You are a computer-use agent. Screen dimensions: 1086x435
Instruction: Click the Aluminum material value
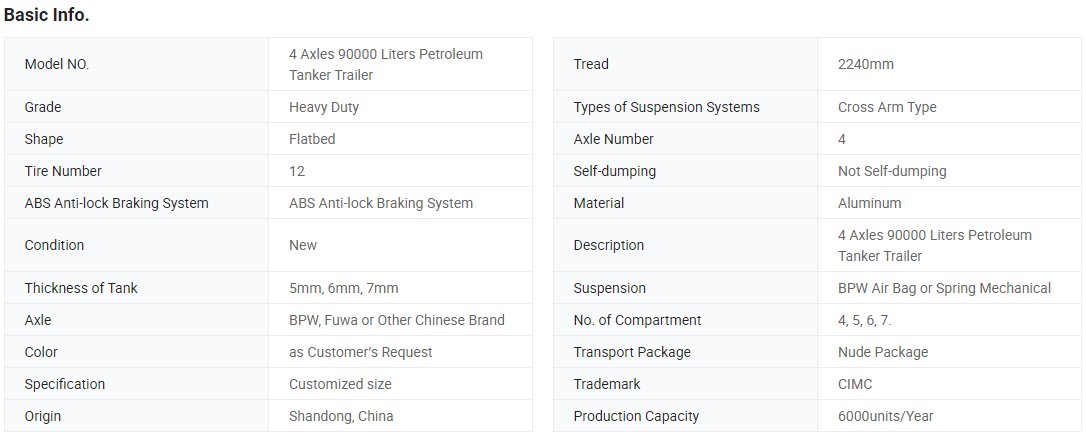tap(869, 203)
